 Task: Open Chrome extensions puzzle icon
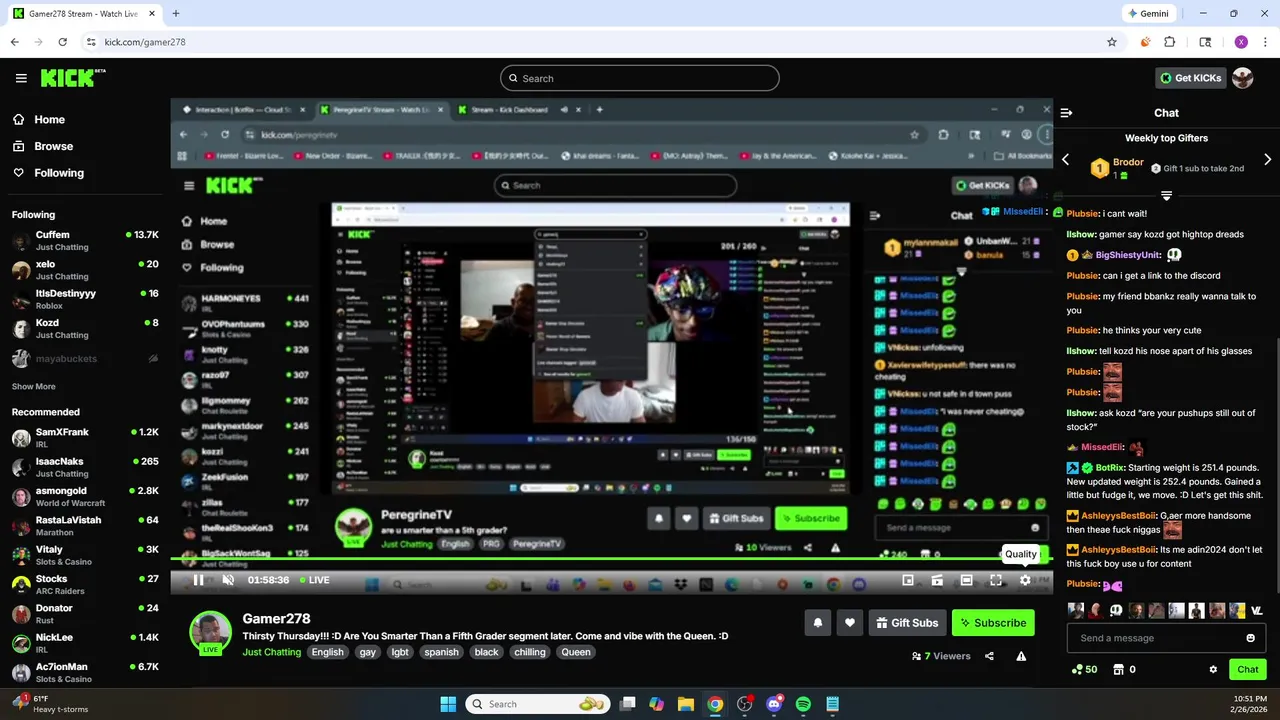(x=1170, y=42)
